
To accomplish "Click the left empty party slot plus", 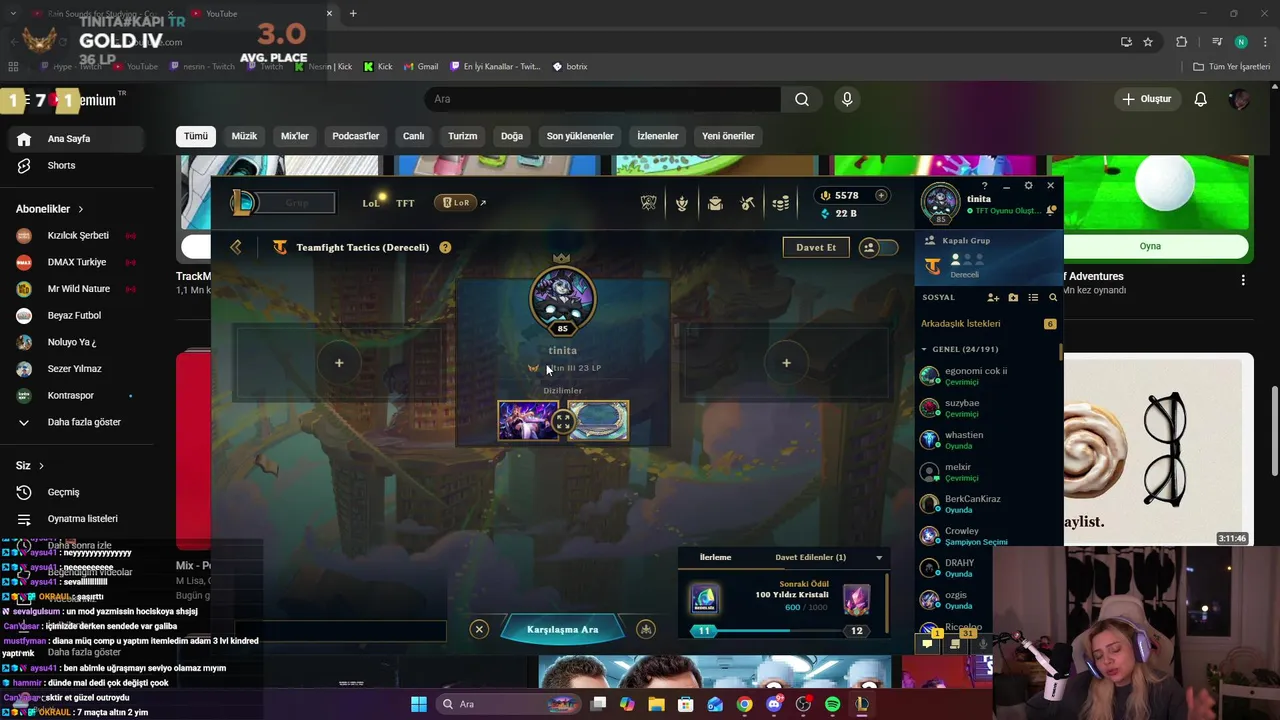I will click(339, 363).
